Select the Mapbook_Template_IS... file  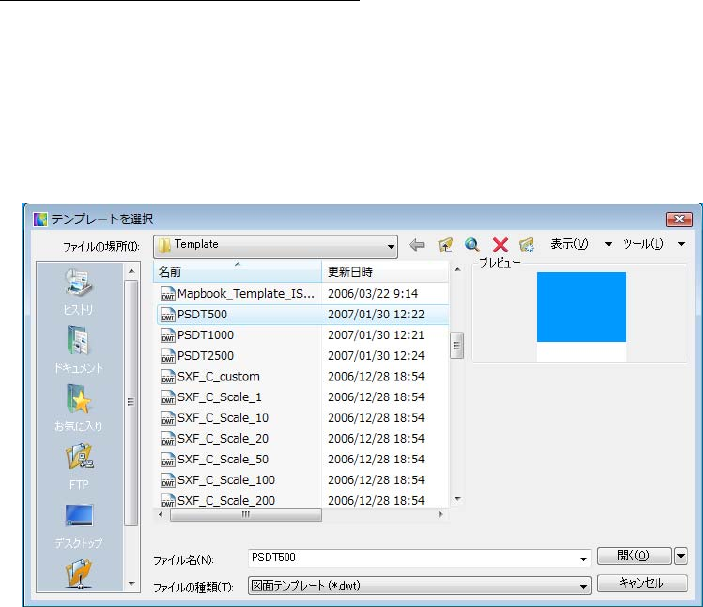coord(246,294)
